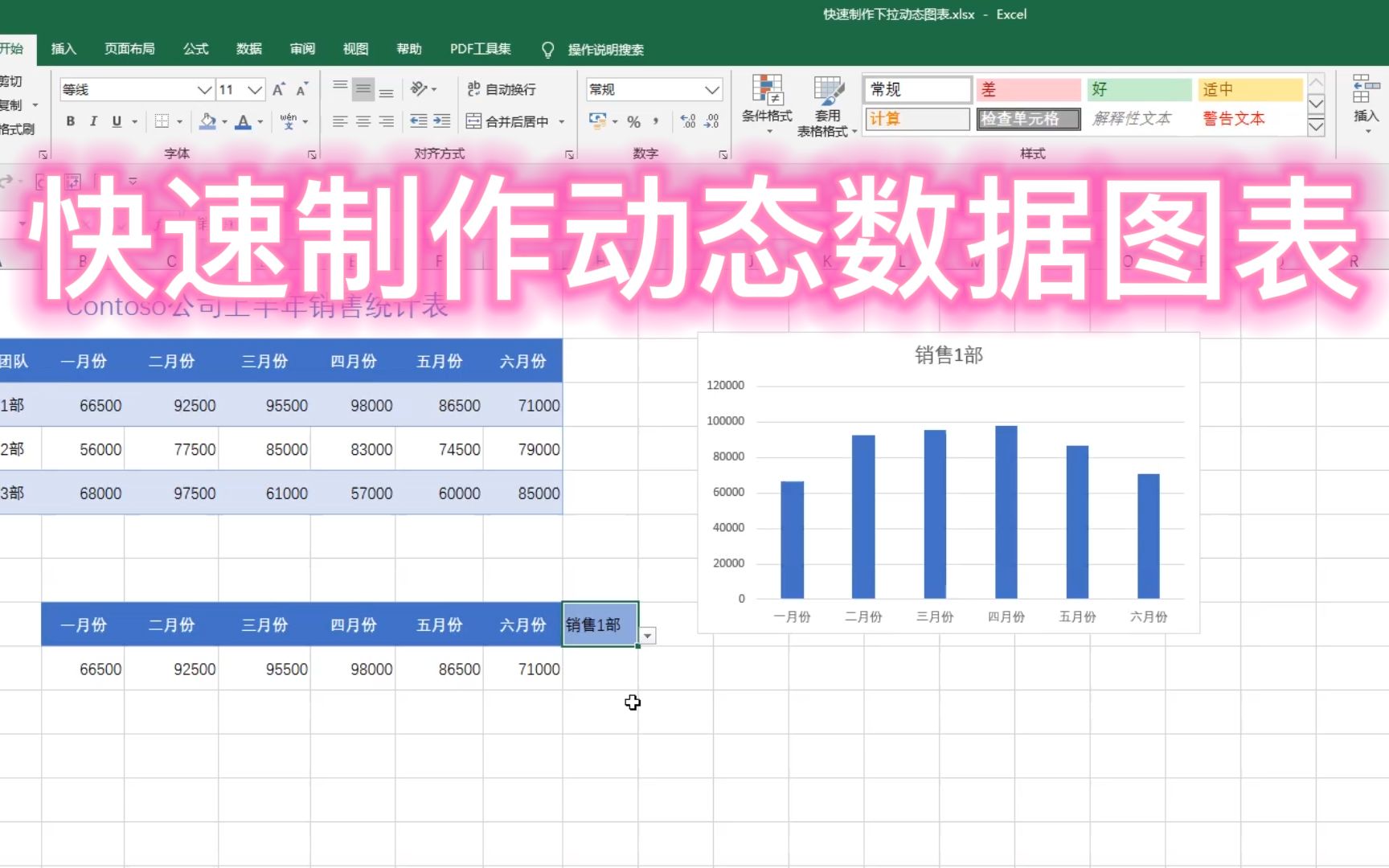This screenshot has height=868, width=1389.
Task: Toggle Align Left
Action: click(x=340, y=121)
